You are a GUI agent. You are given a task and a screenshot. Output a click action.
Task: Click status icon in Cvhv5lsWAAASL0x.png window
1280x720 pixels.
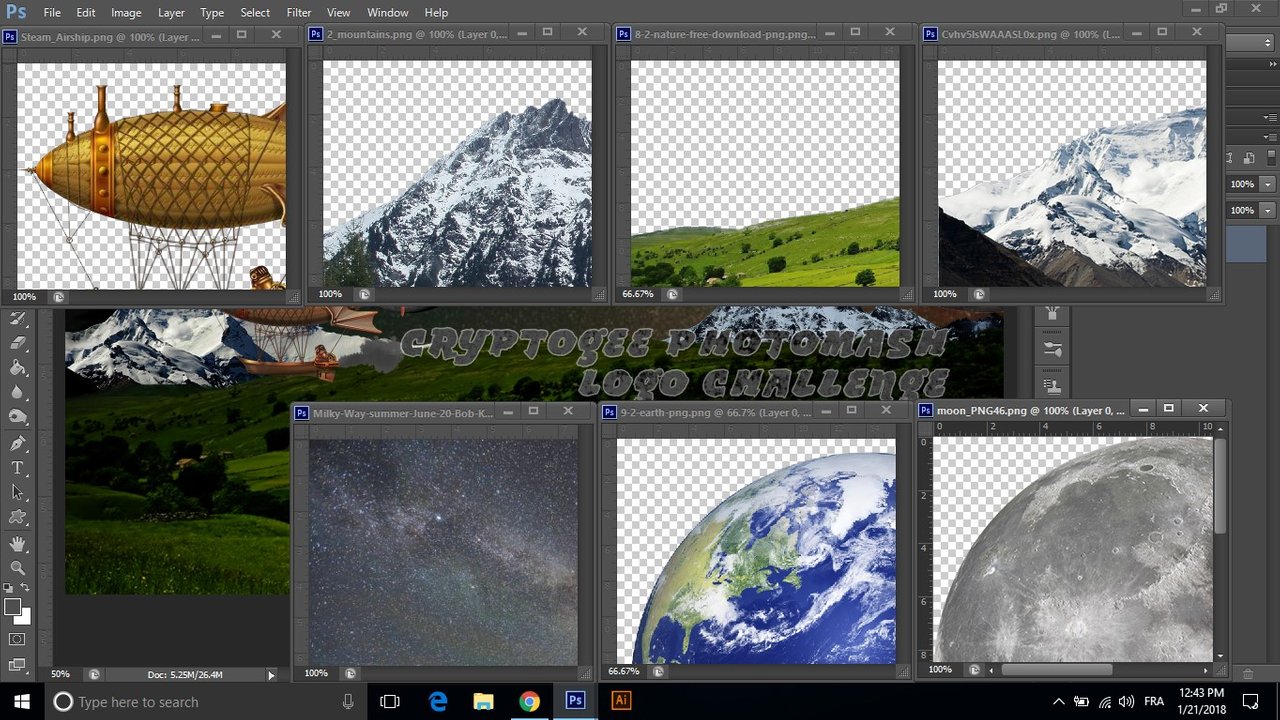979,295
